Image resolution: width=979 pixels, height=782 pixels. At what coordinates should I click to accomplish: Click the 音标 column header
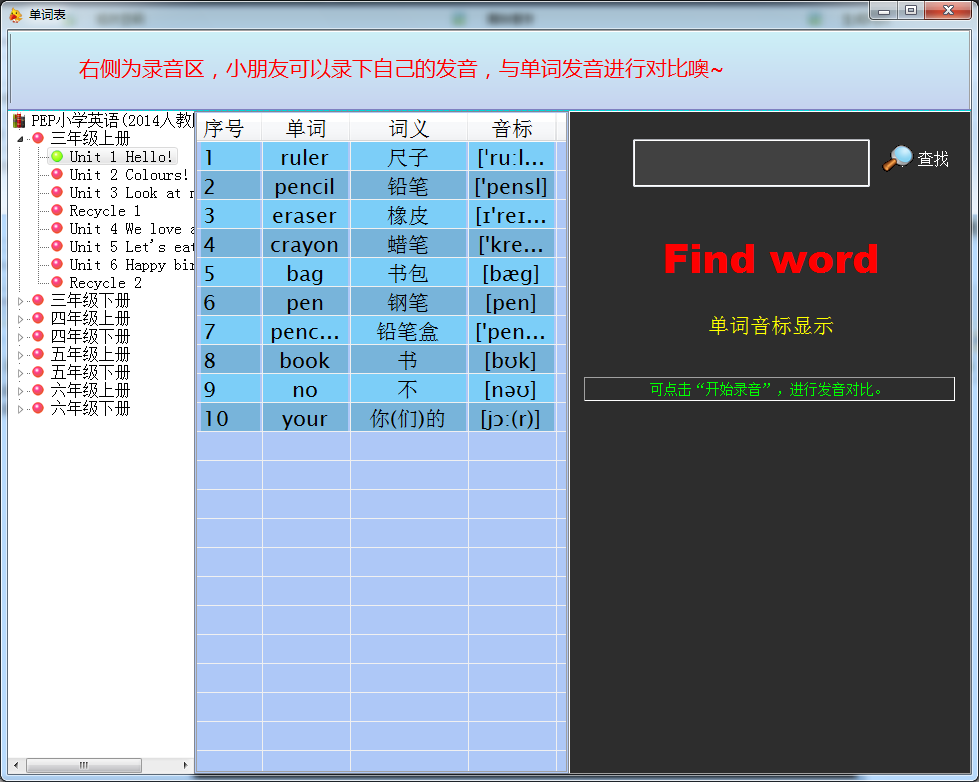pos(512,128)
